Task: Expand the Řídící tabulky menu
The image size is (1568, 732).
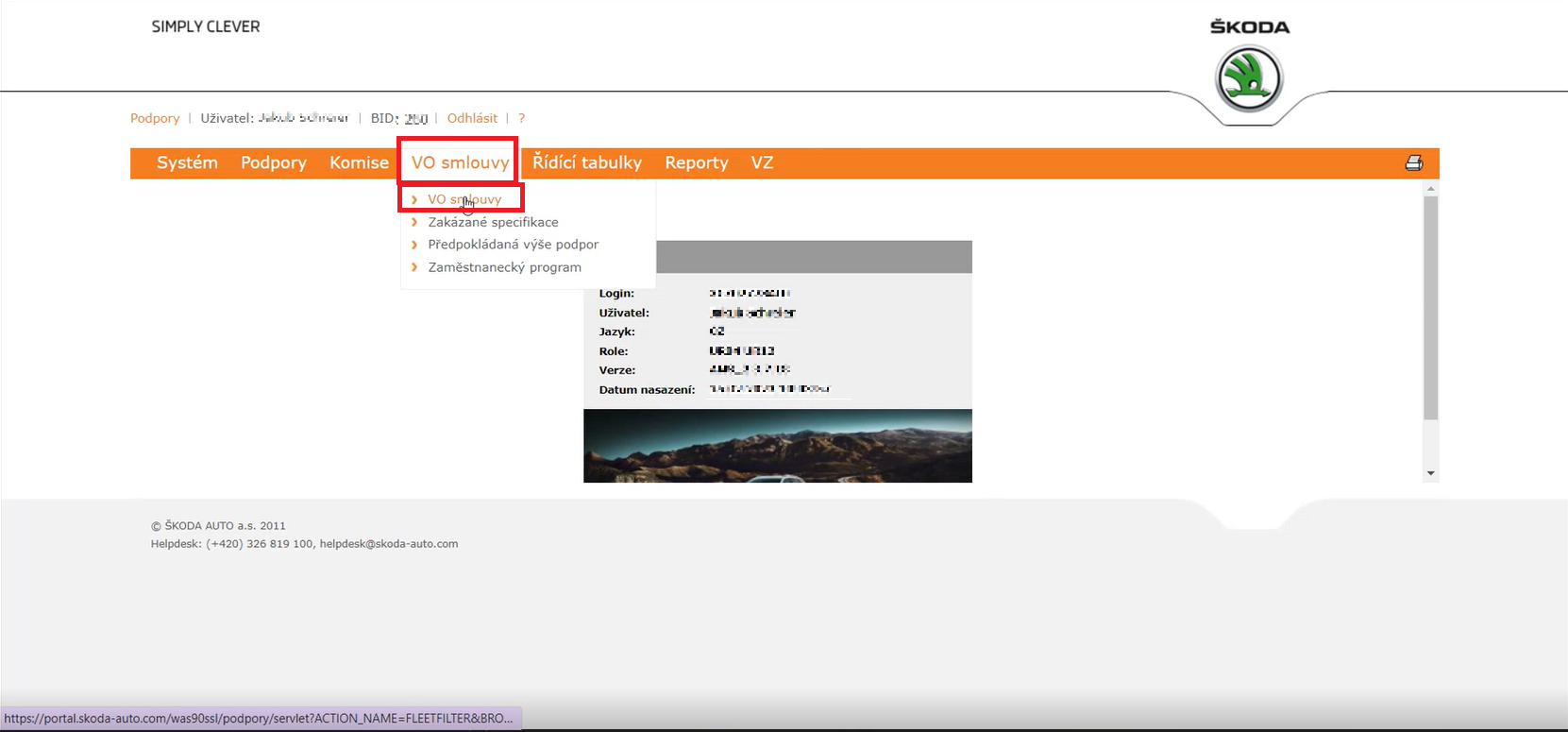Action: pyautogui.click(x=586, y=162)
